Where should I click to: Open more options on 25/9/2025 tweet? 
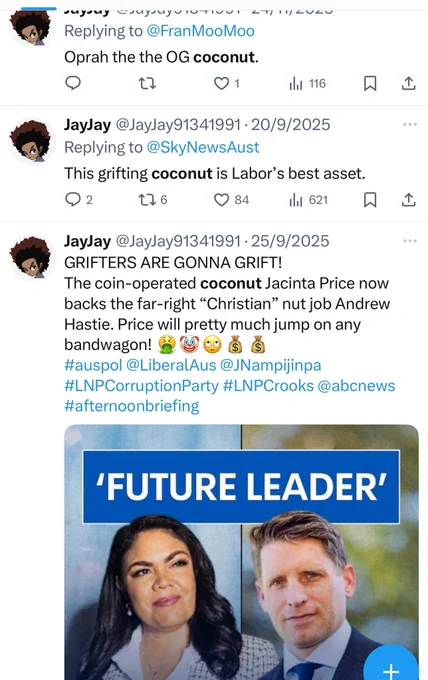click(x=410, y=241)
